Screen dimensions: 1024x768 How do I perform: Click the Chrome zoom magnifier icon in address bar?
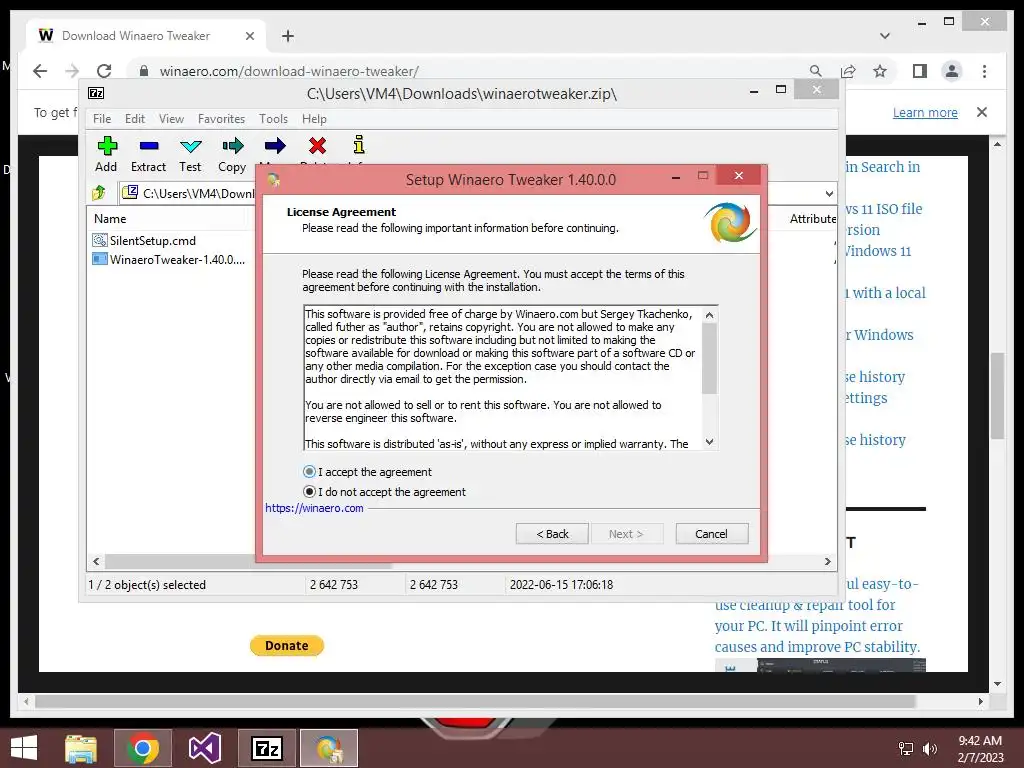(x=816, y=71)
